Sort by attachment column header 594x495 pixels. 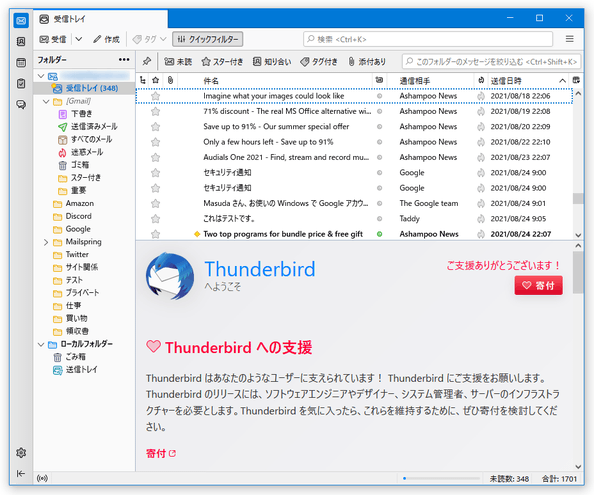pyautogui.click(x=170, y=80)
